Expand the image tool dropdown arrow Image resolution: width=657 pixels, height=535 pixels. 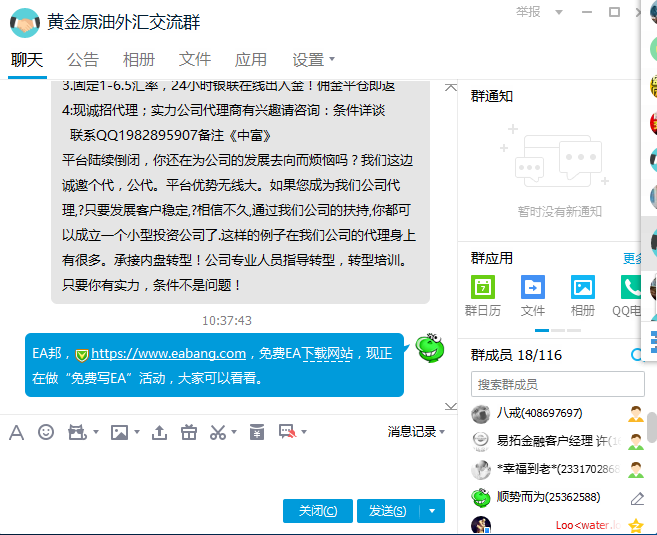(137, 432)
